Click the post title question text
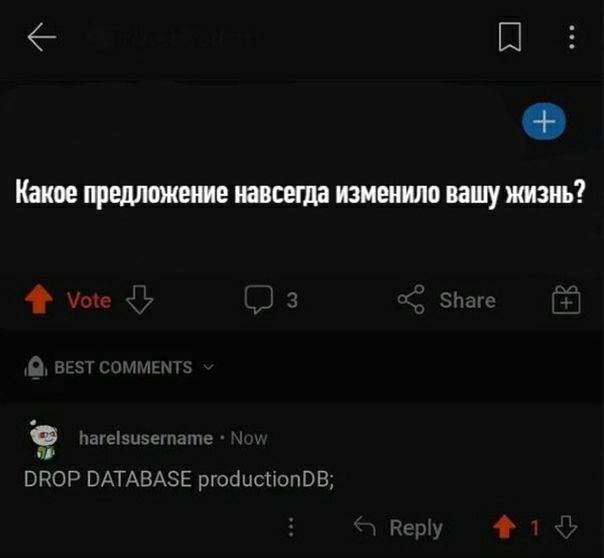This screenshot has height=558, width=604. click(300, 191)
